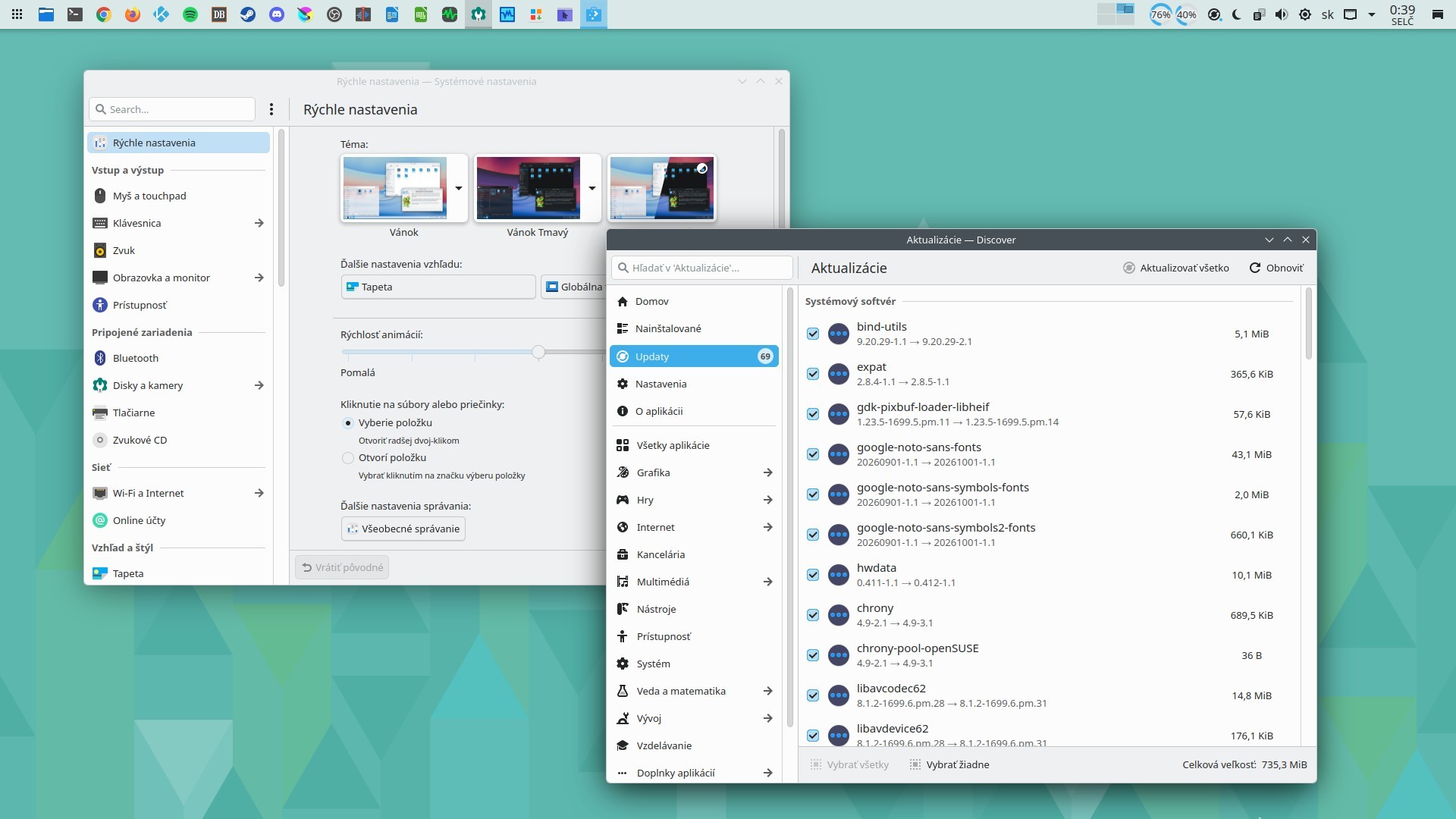
Task: Open Nastavenia in Discover sidebar
Action: coord(694,384)
